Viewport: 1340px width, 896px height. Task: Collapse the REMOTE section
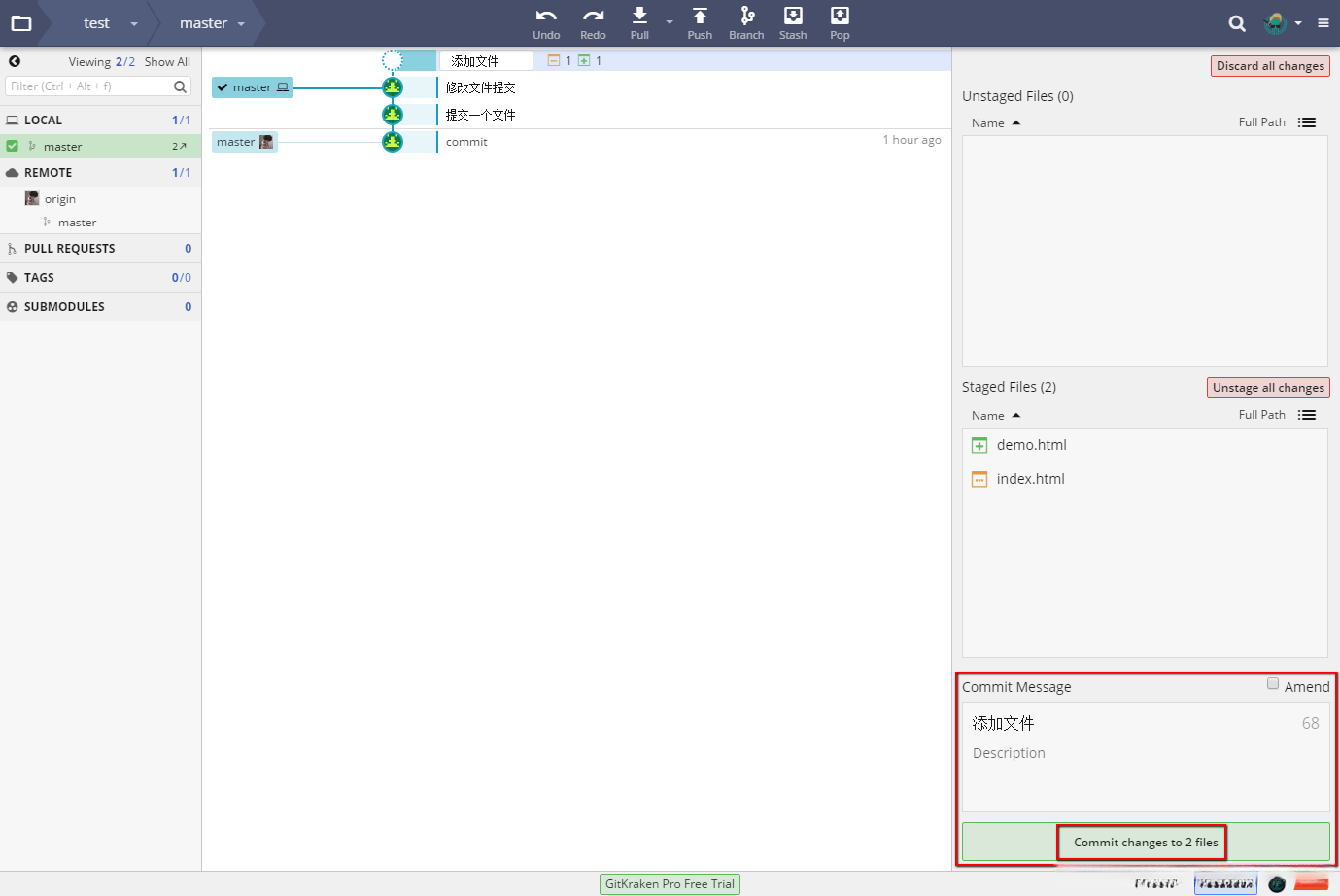pos(100,173)
